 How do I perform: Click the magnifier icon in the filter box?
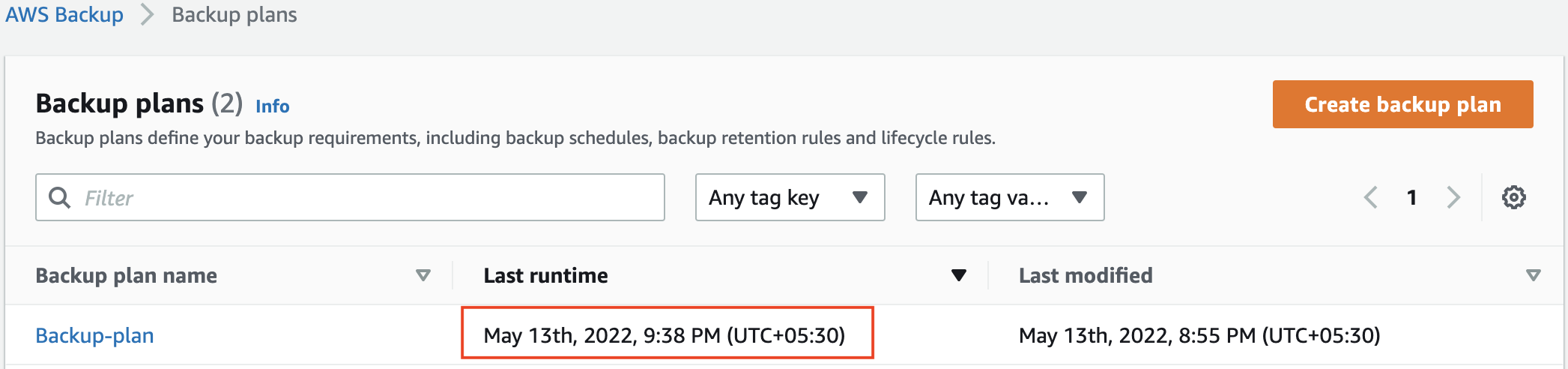pyautogui.click(x=59, y=197)
